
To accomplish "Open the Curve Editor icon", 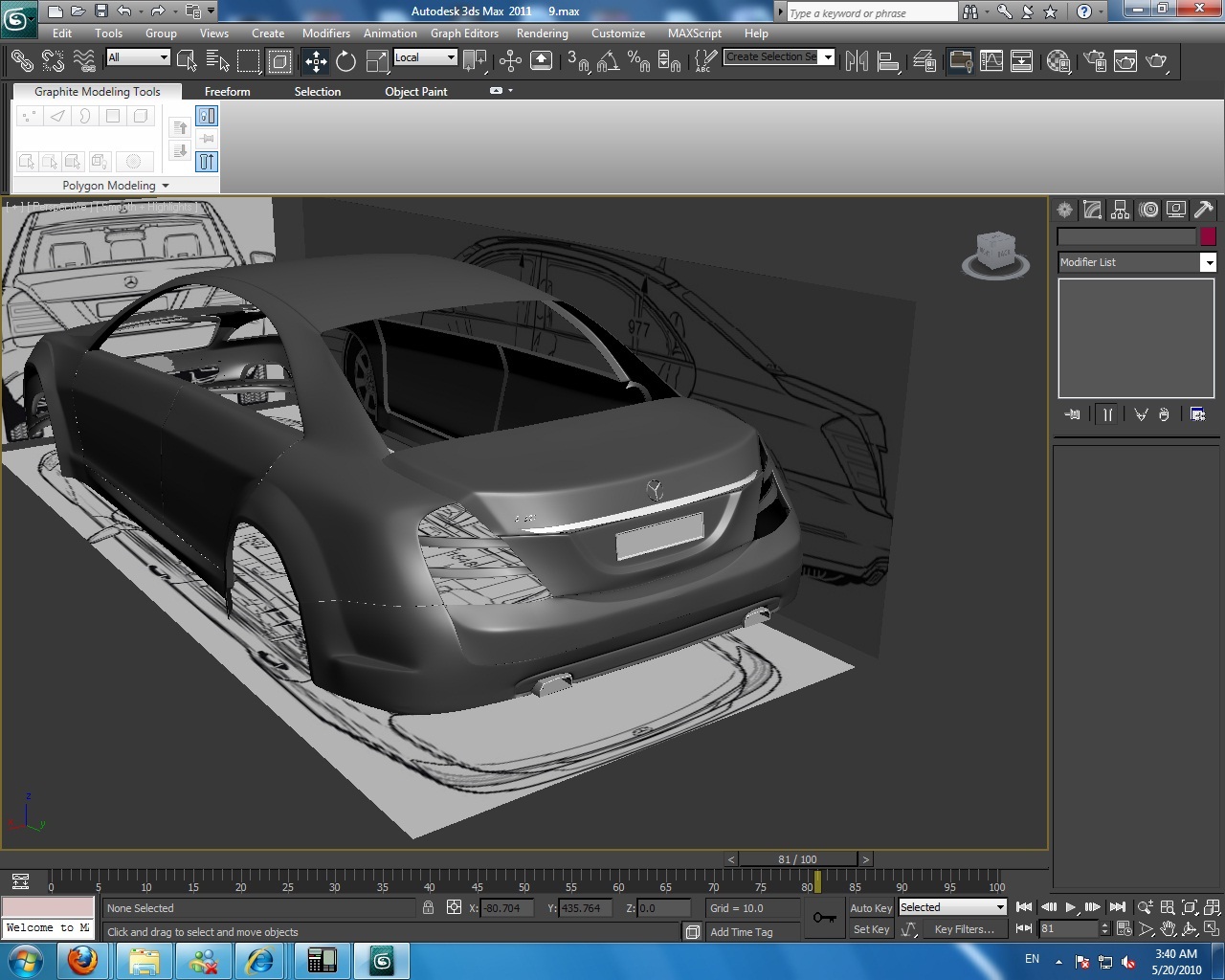I will 991,61.
